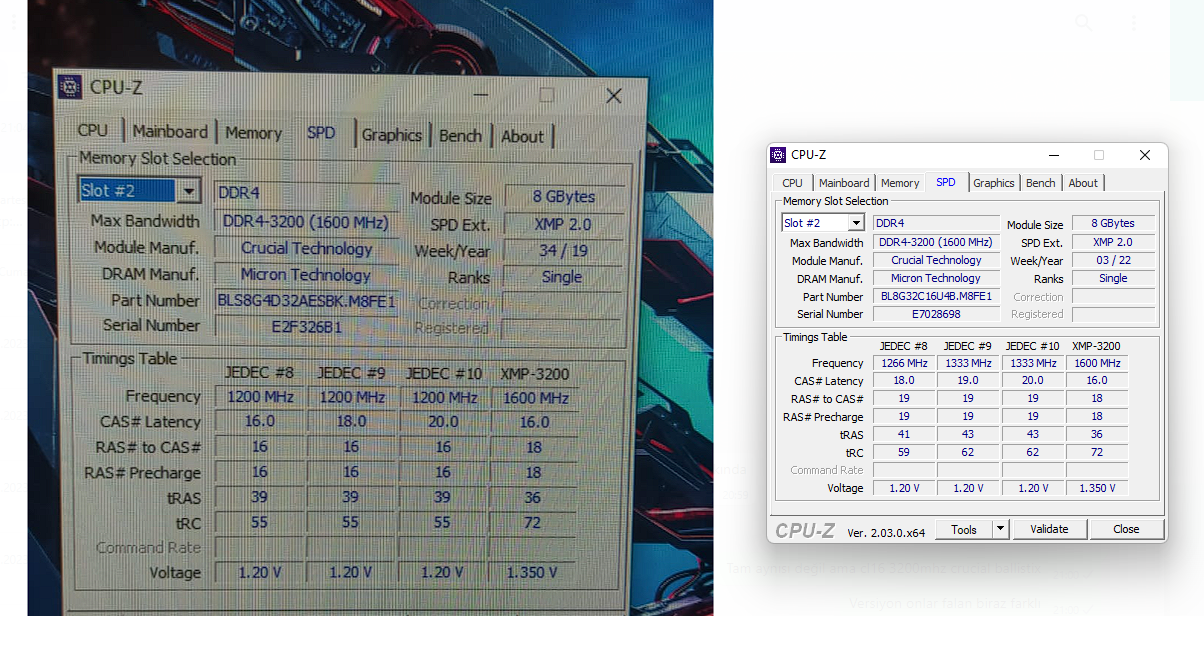The width and height of the screenshot is (1204, 648).
Task: Switch to the CPU tab in the right CPU-Z window
Action: (x=792, y=183)
